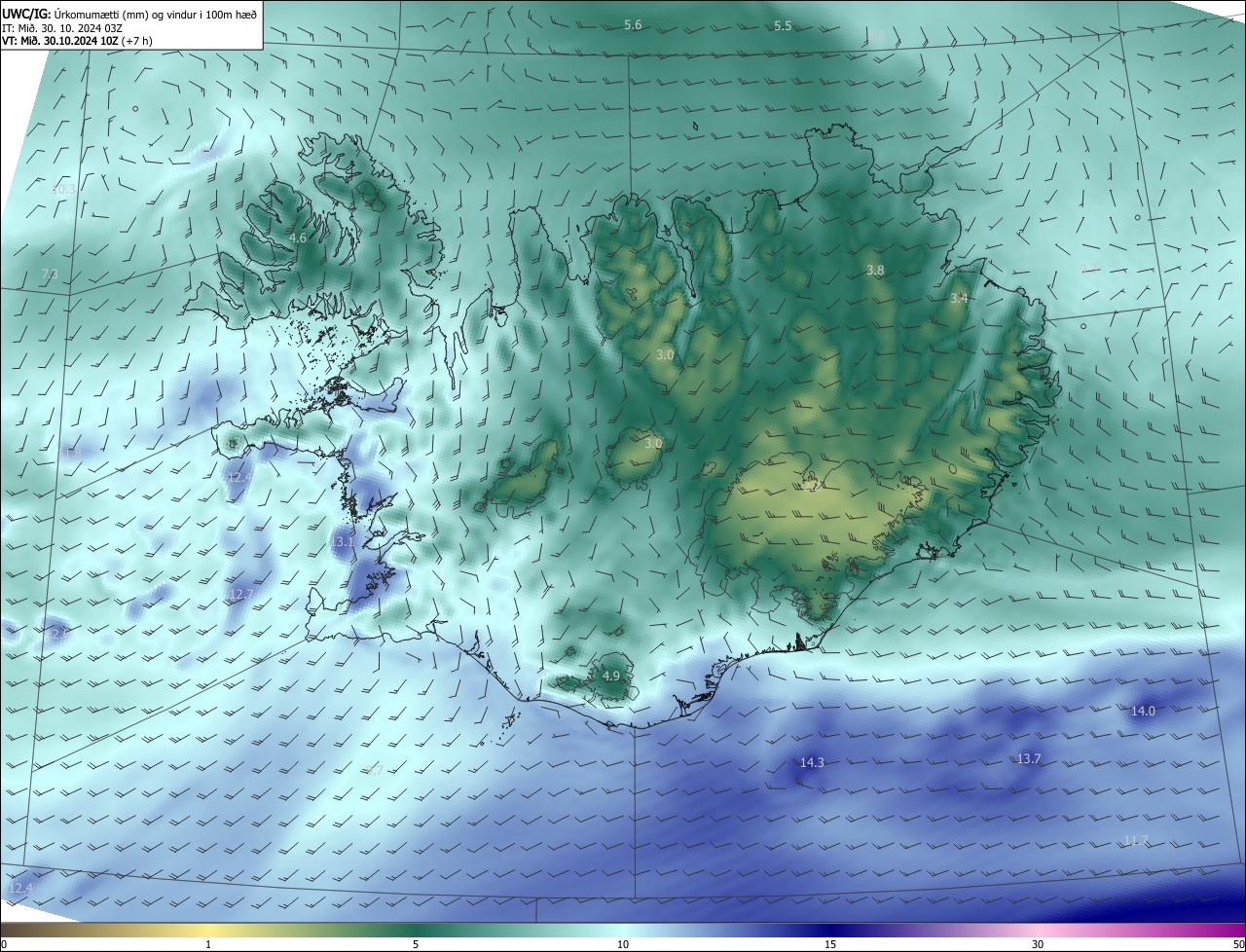Click the 4.9 value label
This screenshot has height=952, width=1246.
pyautogui.click(x=610, y=677)
